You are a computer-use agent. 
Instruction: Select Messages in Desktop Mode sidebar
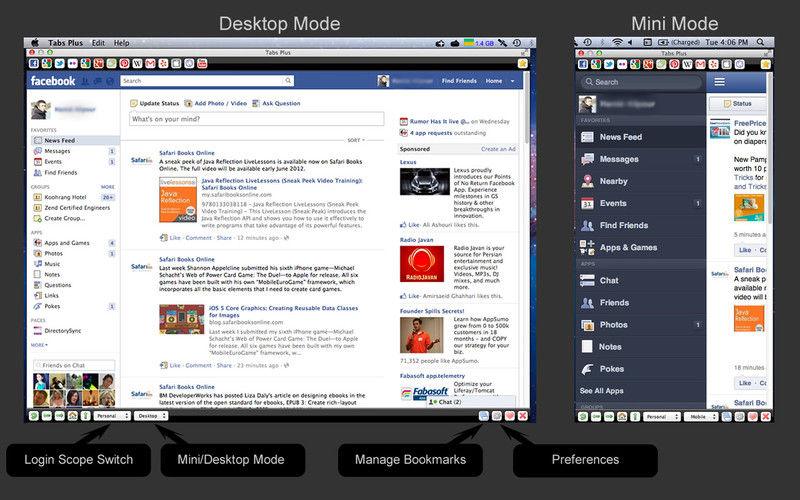(x=75, y=151)
